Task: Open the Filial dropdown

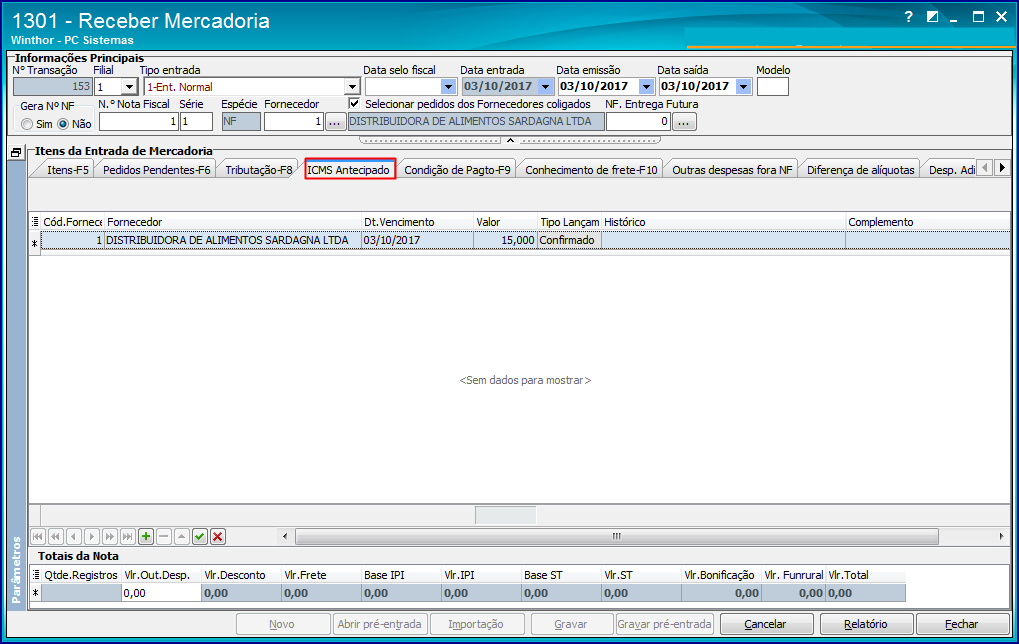Action: [129, 87]
